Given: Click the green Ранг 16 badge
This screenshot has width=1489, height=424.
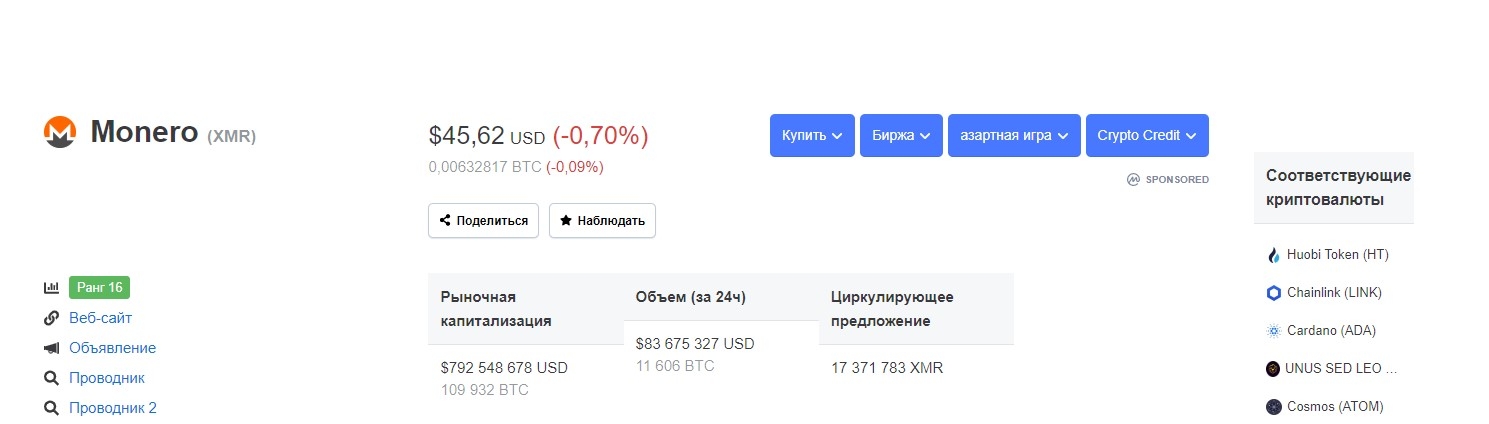Looking at the screenshot, I should (x=99, y=288).
